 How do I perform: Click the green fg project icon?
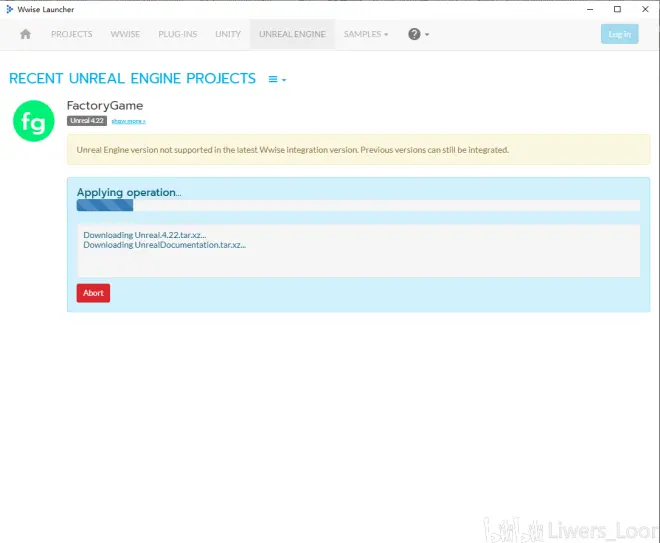[x=34, y=121]
